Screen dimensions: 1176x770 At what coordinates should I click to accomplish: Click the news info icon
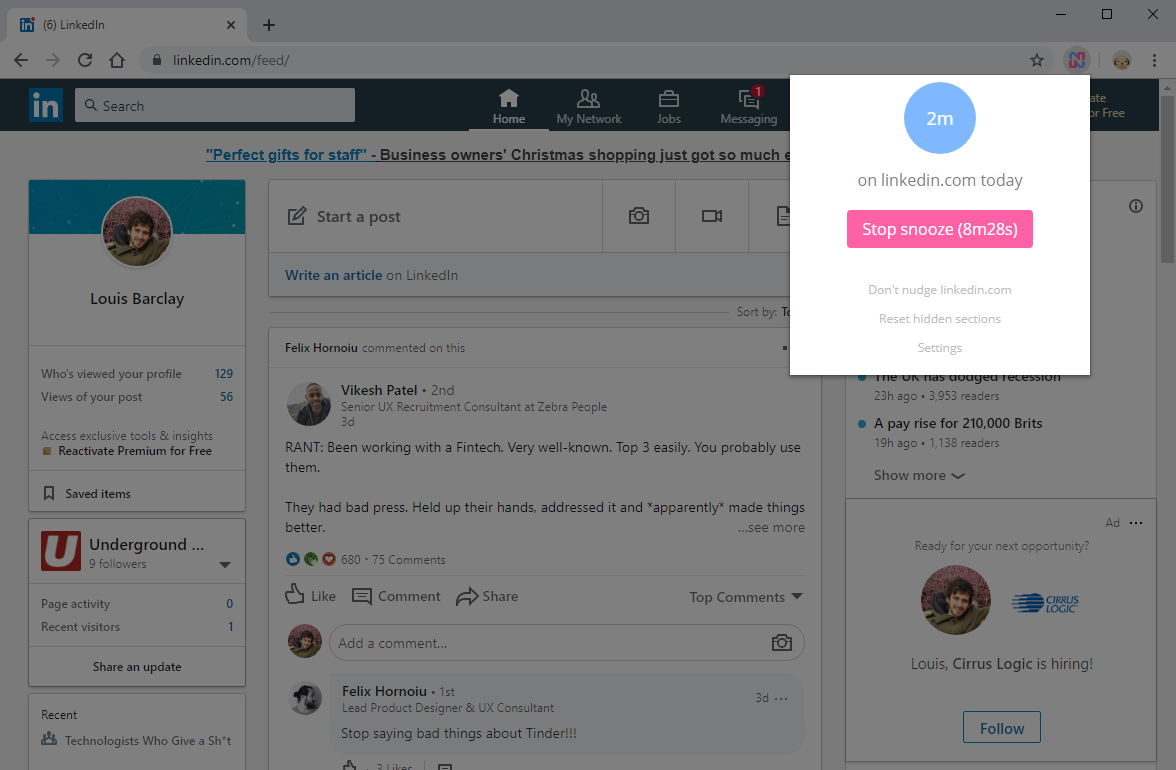pyautogui.click(x=1136, y=206)
